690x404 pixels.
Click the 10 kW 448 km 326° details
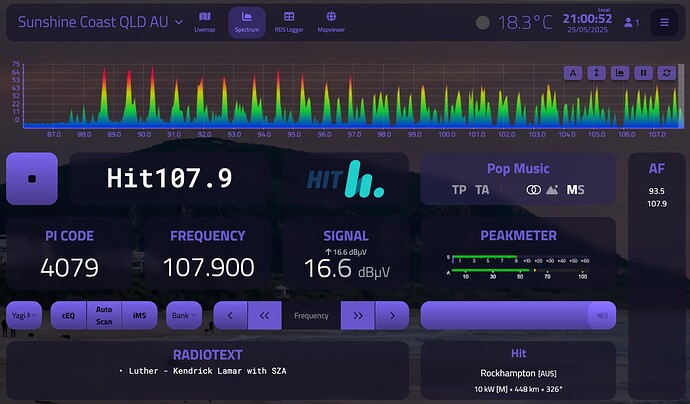click(518, 389)
